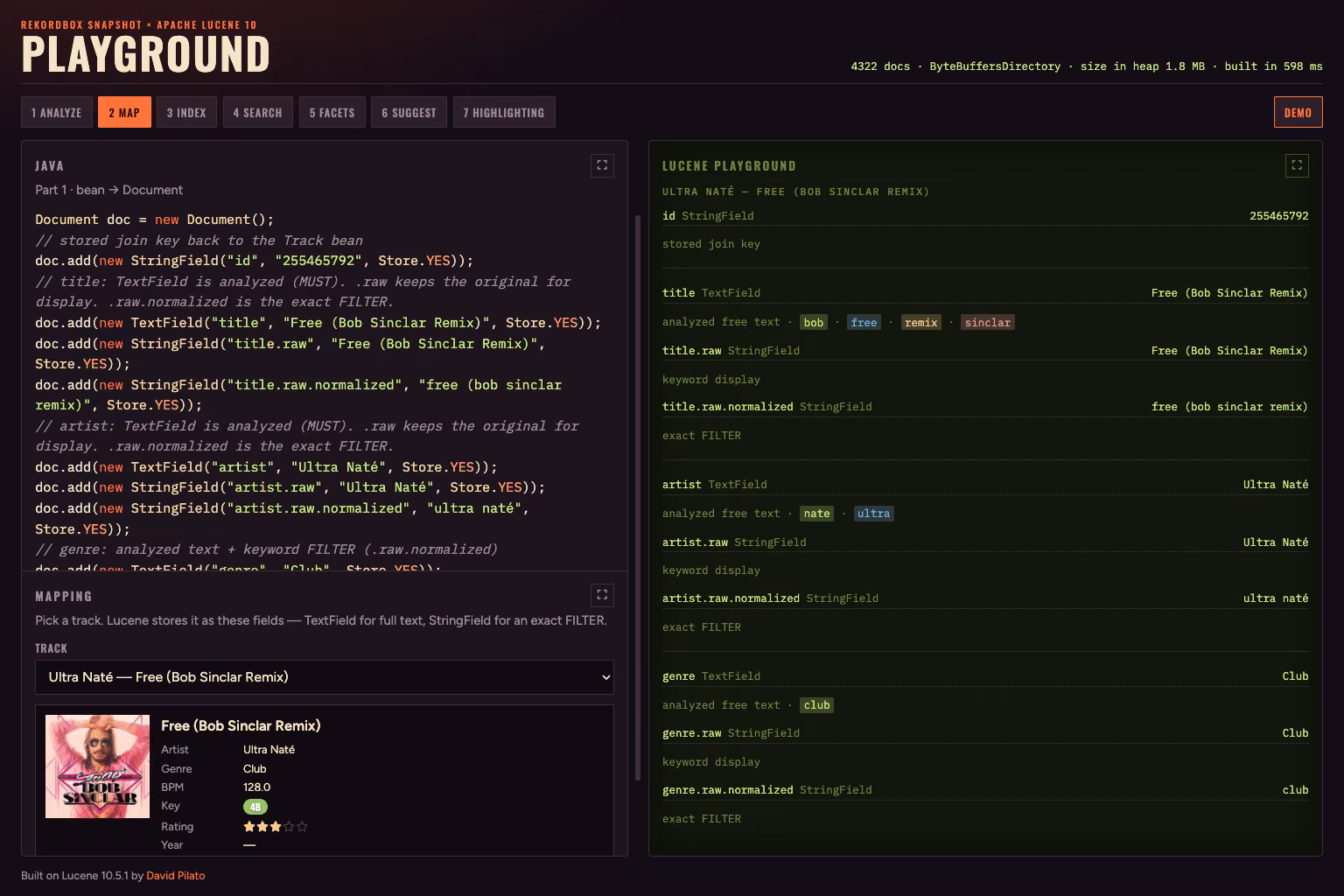This screenshot has width=1344, height=896.
Task: Click the 'free (bob sinclar remix)' normalized value
Action: coord(1230,407)
